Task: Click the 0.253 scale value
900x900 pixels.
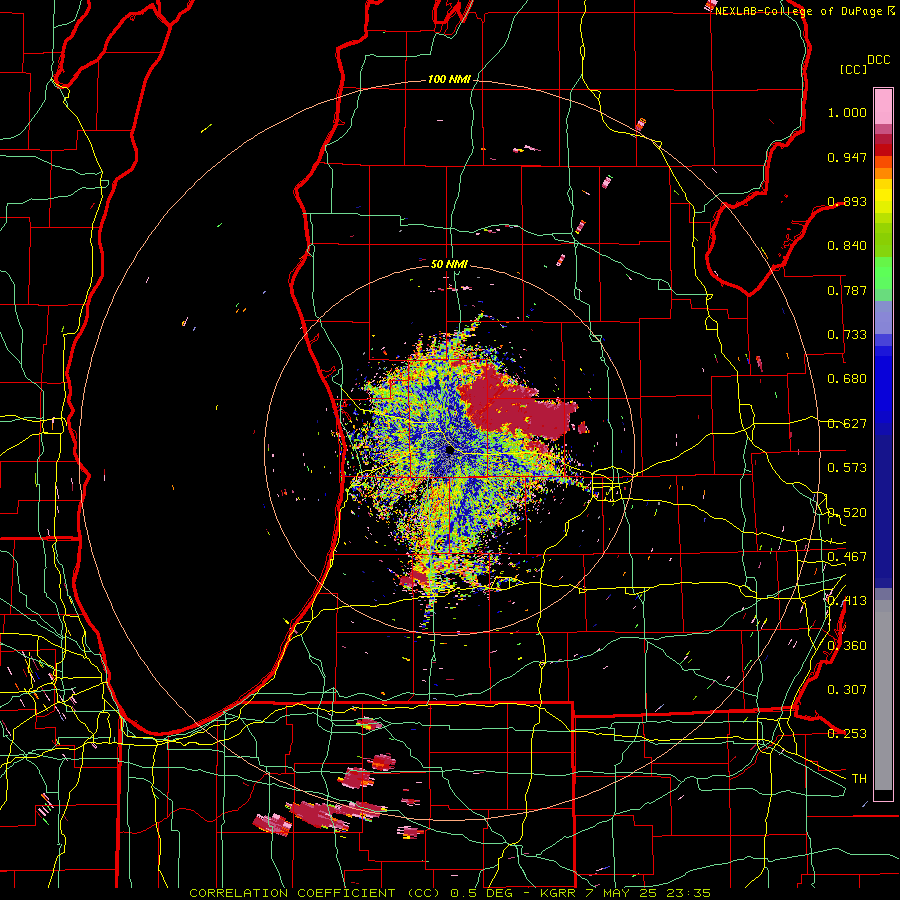Action: 847,734
